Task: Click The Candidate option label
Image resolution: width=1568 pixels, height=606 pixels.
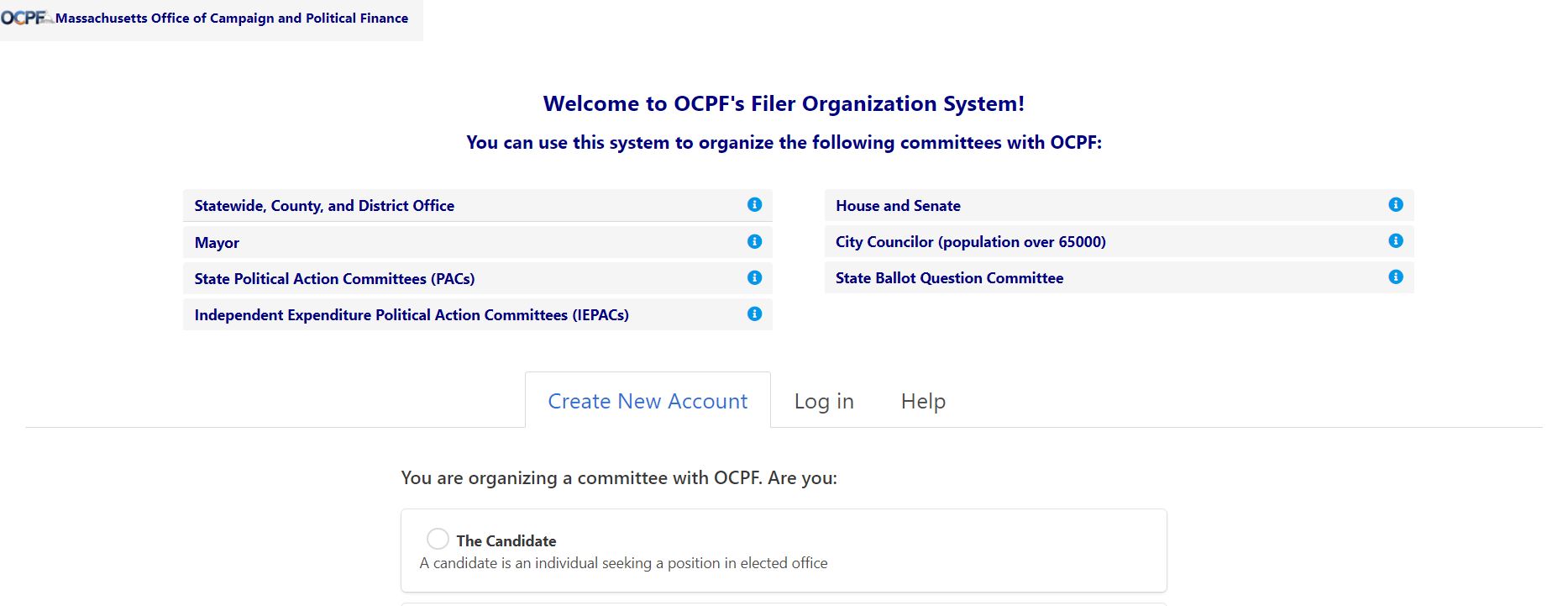Action: tap(506, 540)
